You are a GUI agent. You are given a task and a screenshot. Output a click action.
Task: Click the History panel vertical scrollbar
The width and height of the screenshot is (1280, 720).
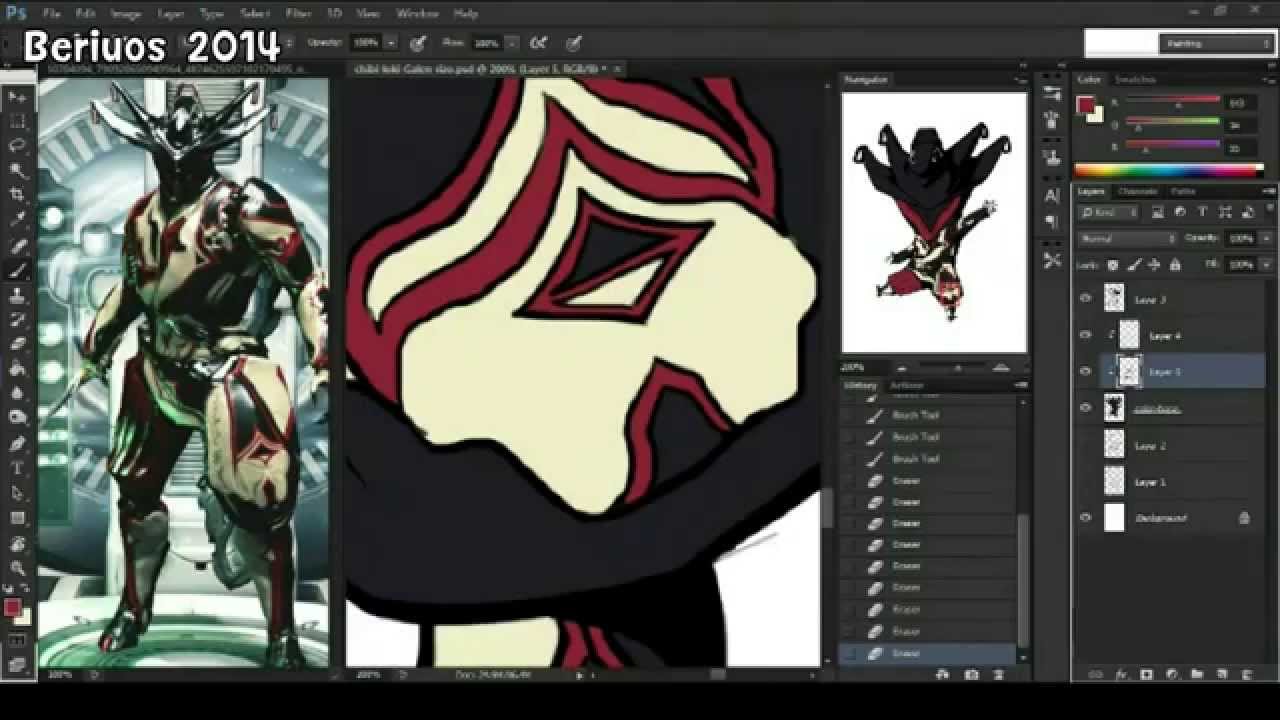[x=1022, y=580]
